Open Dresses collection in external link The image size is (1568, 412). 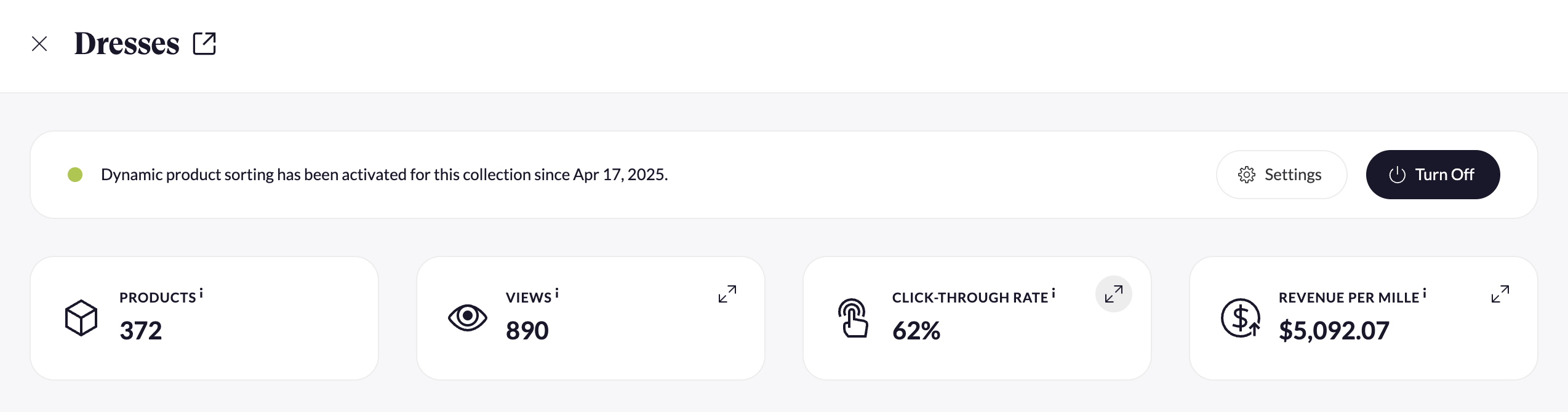click(204, 44)
